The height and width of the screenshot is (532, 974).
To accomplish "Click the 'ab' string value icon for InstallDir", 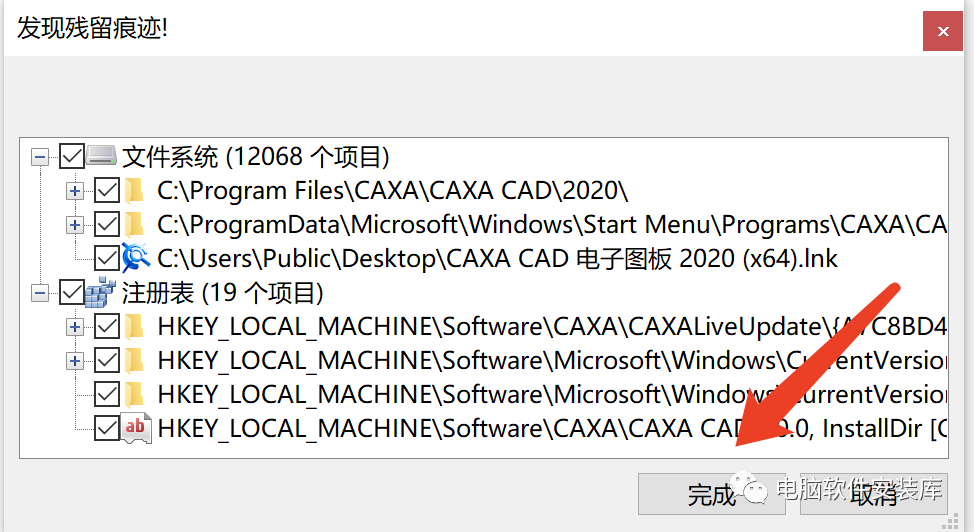I will 135,428.
